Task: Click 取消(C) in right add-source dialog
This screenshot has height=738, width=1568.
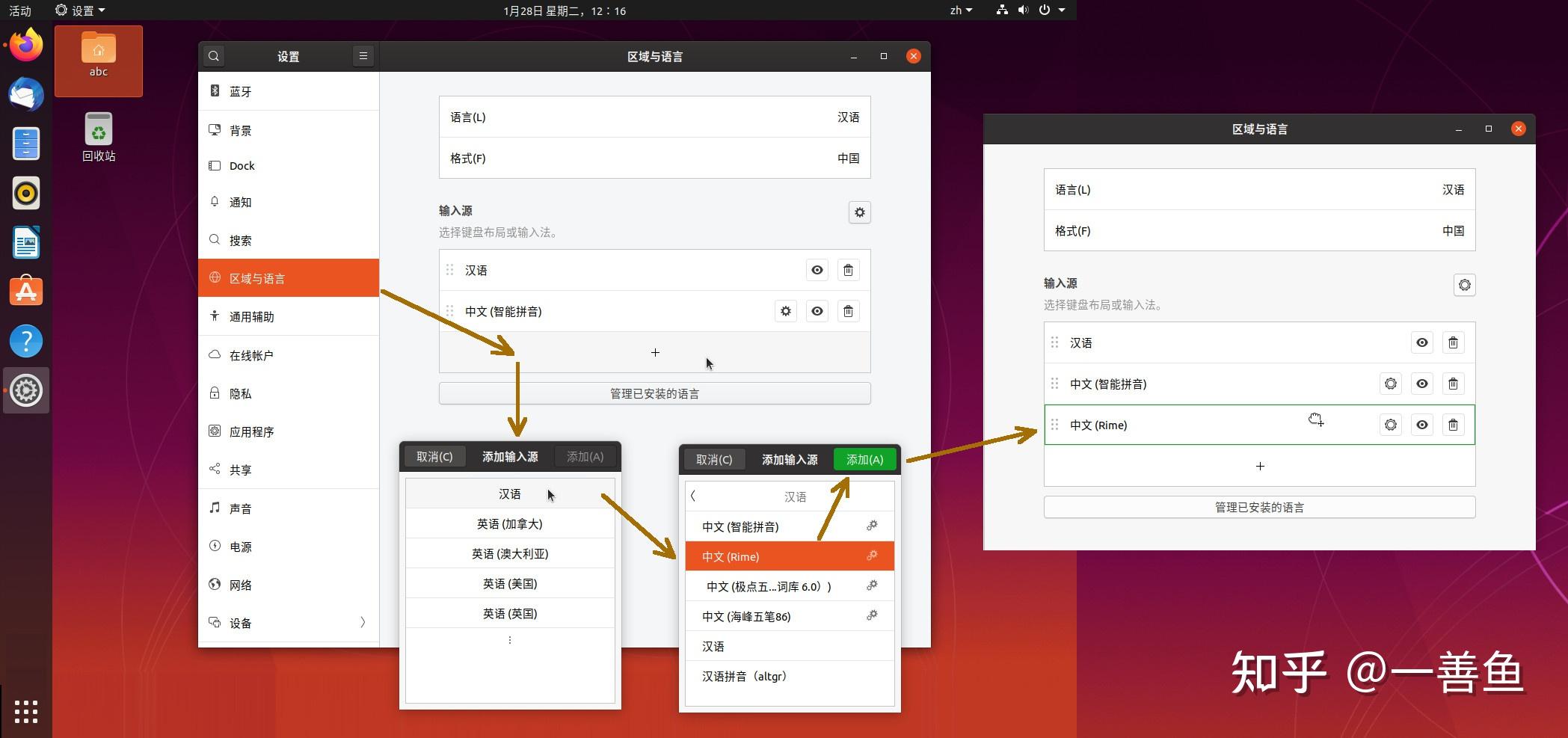Action: coord(714,459)
